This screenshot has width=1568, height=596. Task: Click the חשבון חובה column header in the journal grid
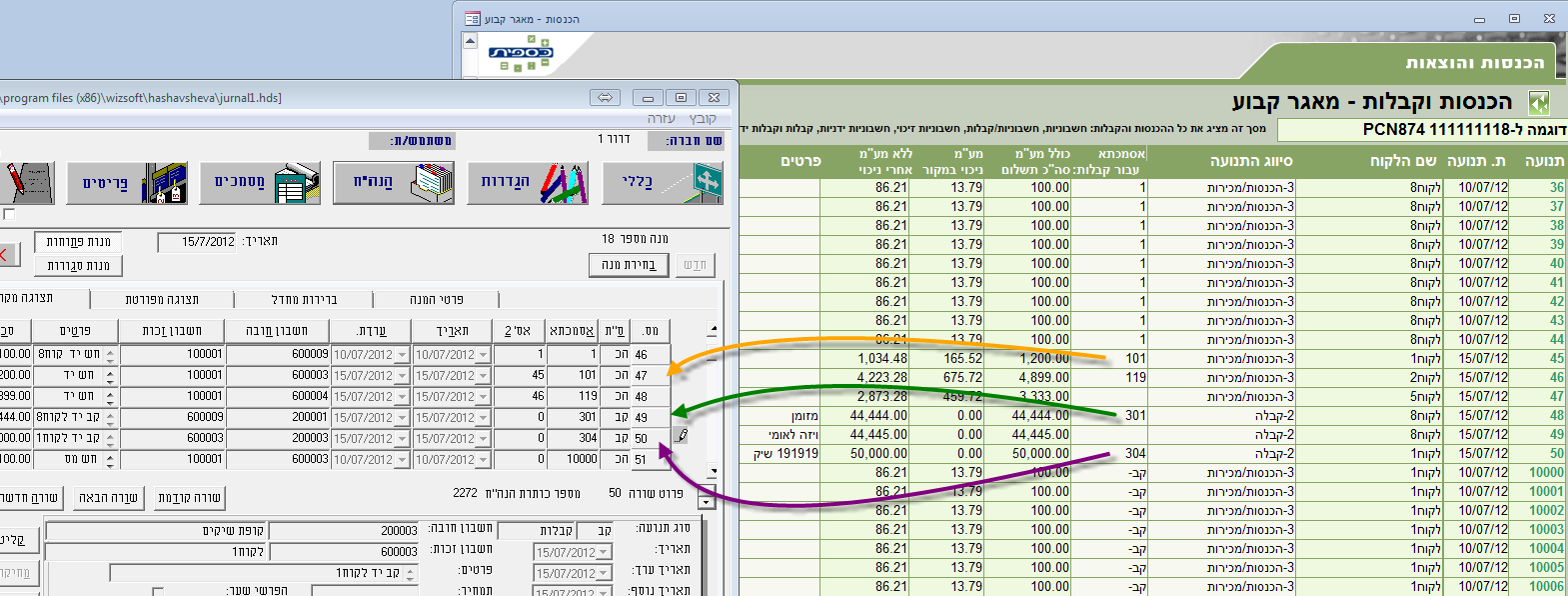tap(277, 331)
